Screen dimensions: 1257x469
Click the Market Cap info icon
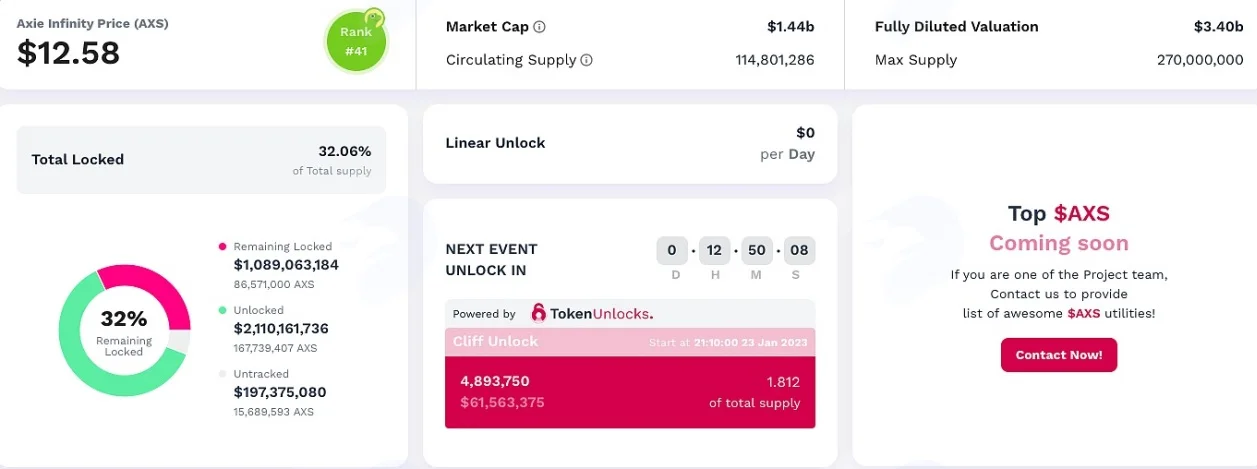[540, 27]
